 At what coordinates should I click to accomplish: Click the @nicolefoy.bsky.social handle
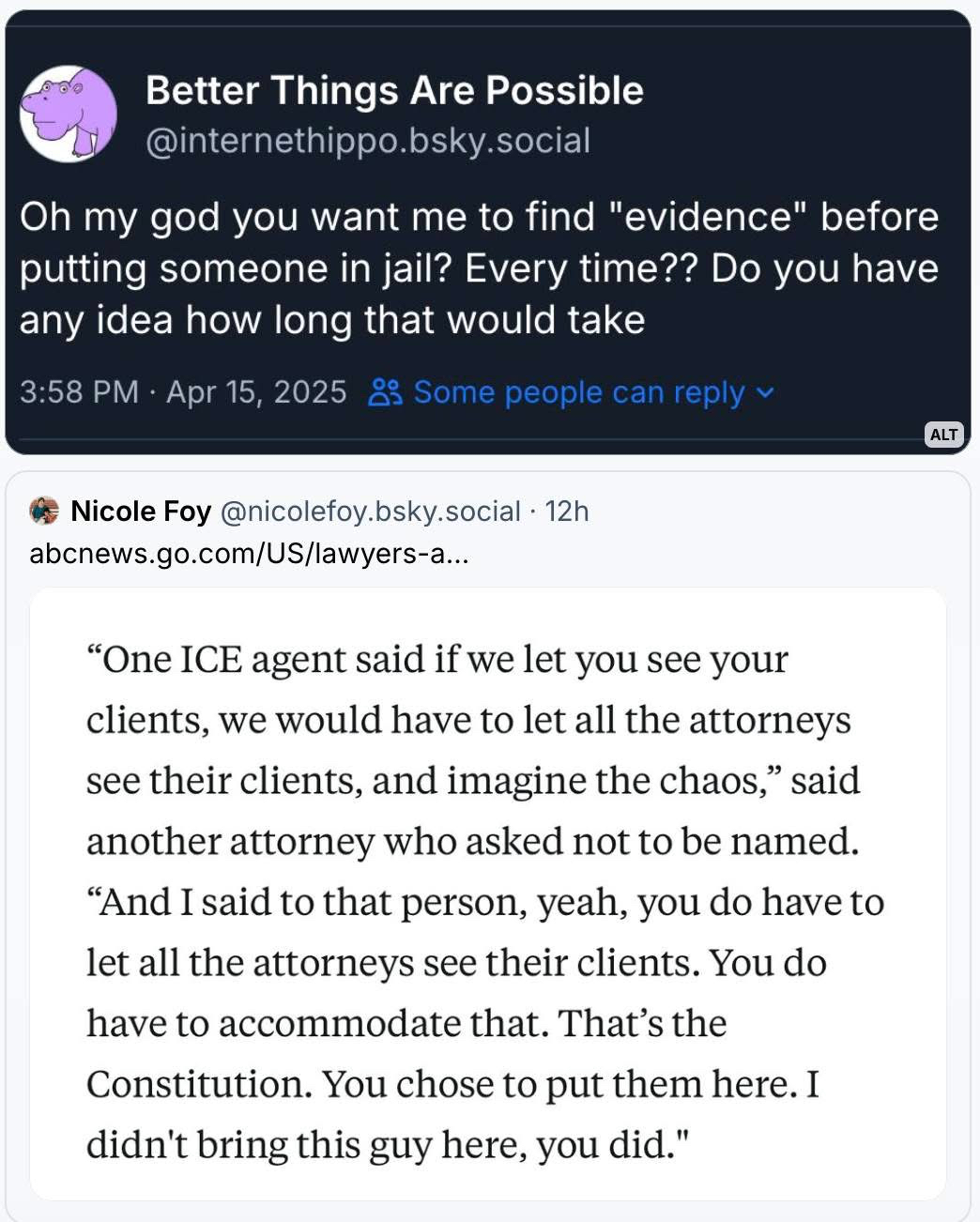pyautogui.click(x=370, y=512)
